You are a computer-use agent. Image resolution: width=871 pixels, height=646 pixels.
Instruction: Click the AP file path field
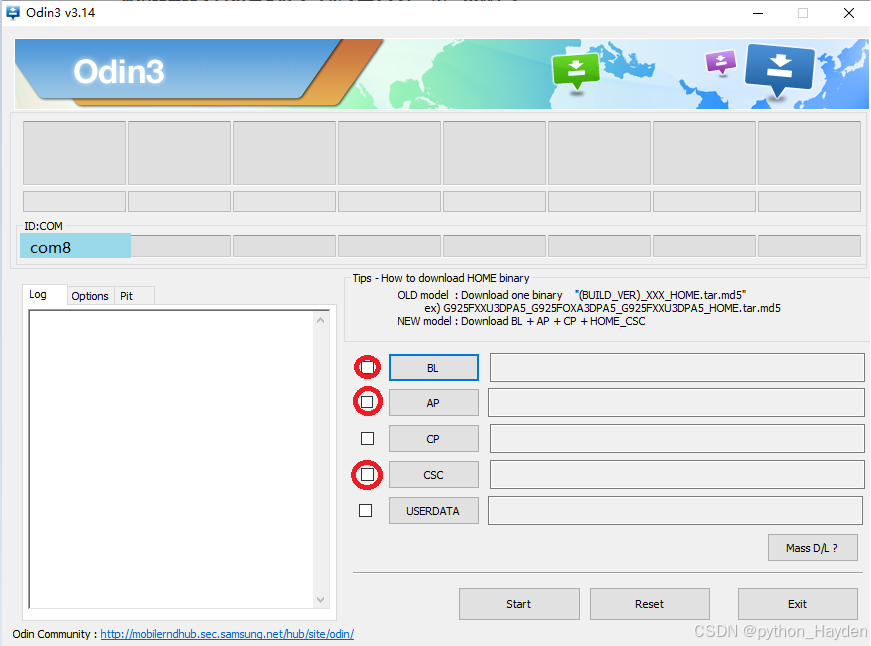coord(676,402)
